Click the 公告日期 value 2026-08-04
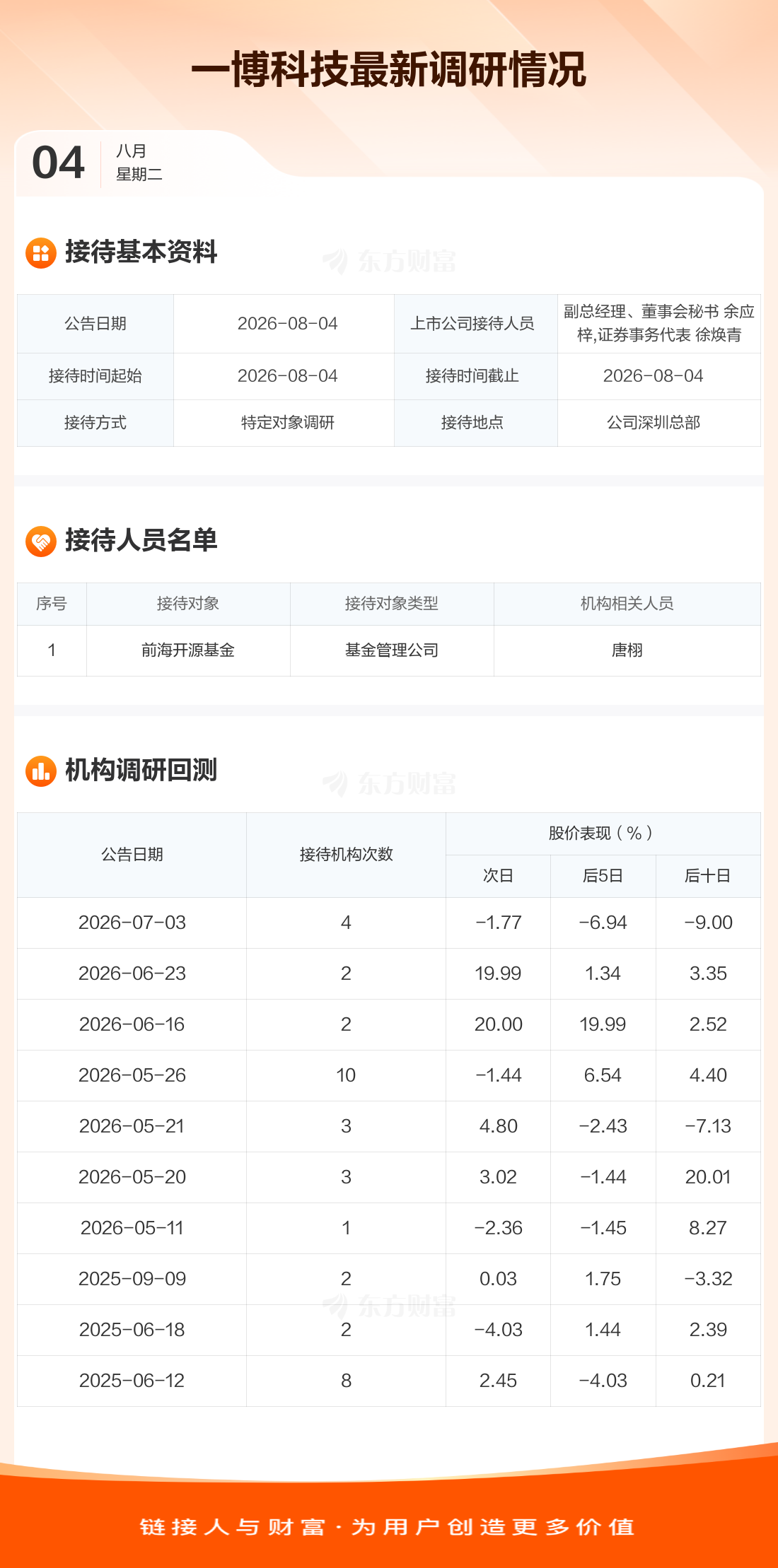 pyautogui.click(x=288, y=324)
